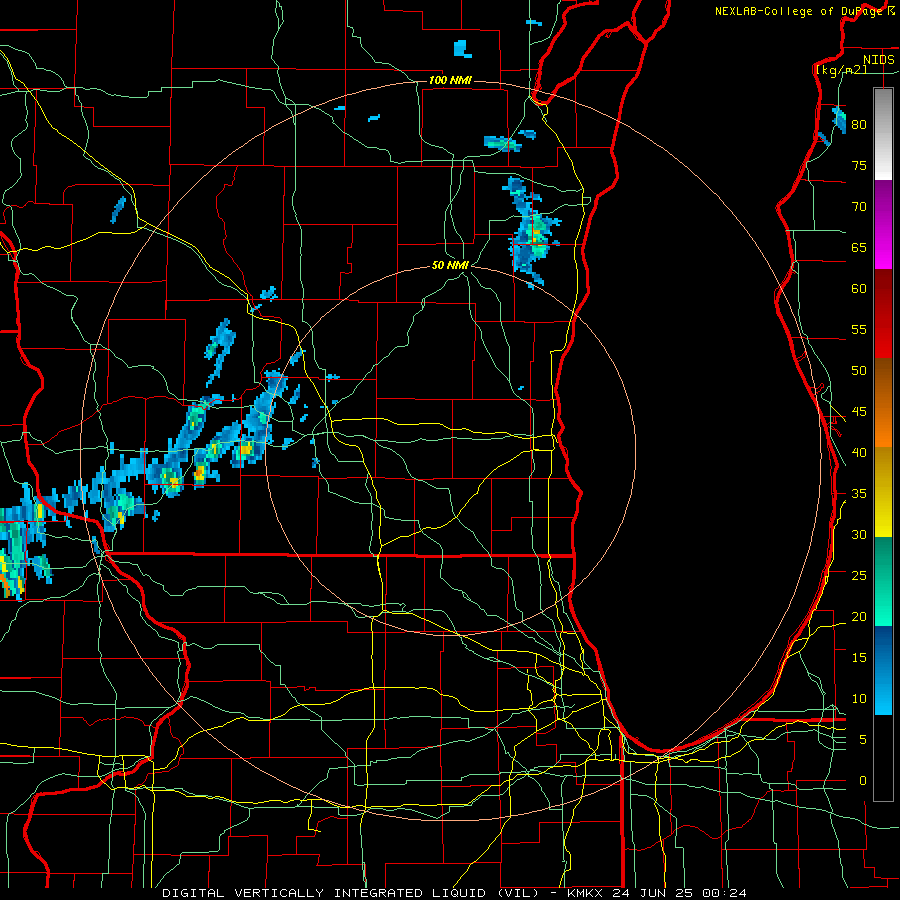This screenshot has height=900, width=900.
Task: Click the color scale value 15
Action: (859, 658)
